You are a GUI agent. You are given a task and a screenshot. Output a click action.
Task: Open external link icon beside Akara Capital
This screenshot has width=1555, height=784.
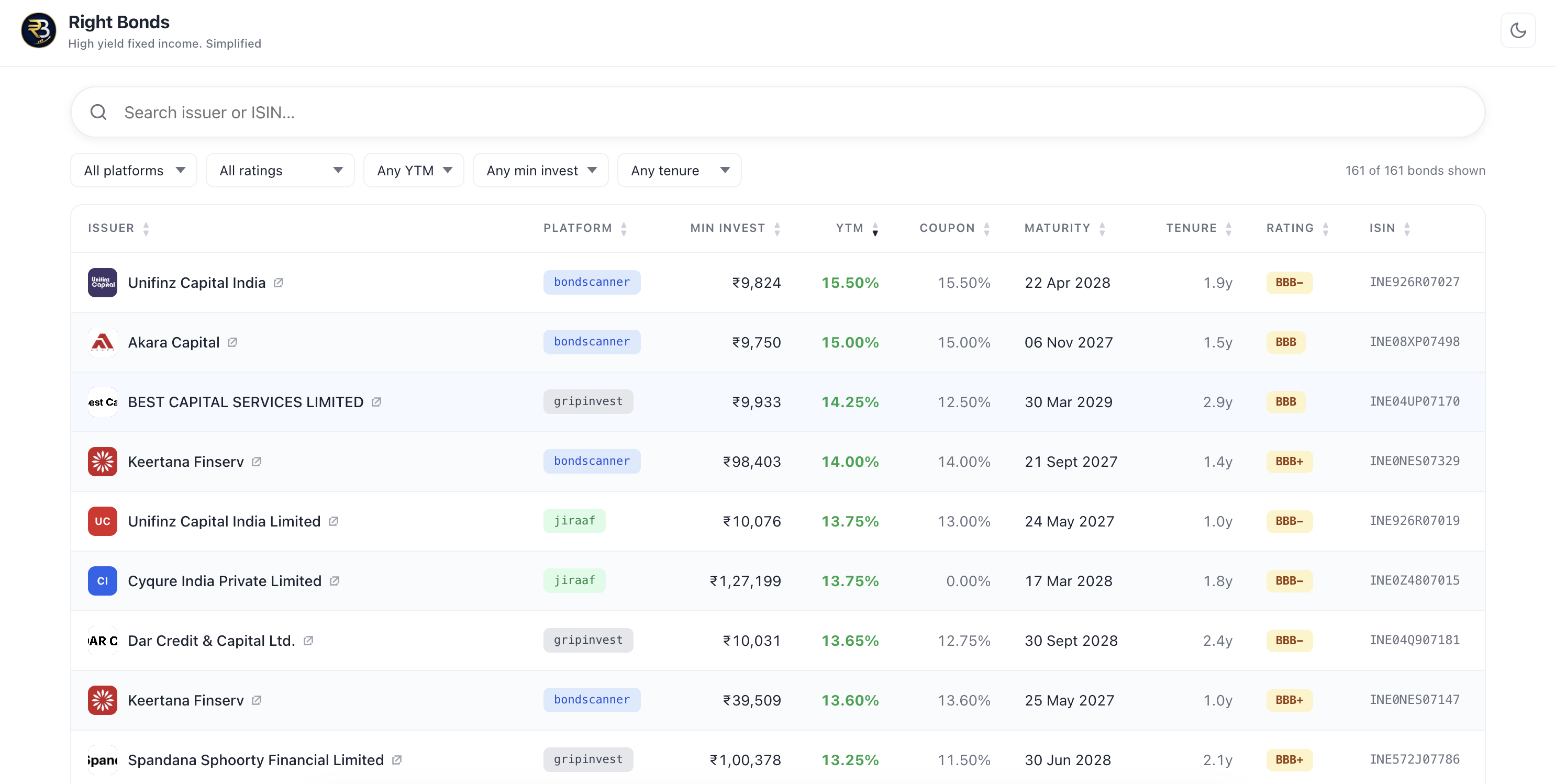click(x=232, y=342)
